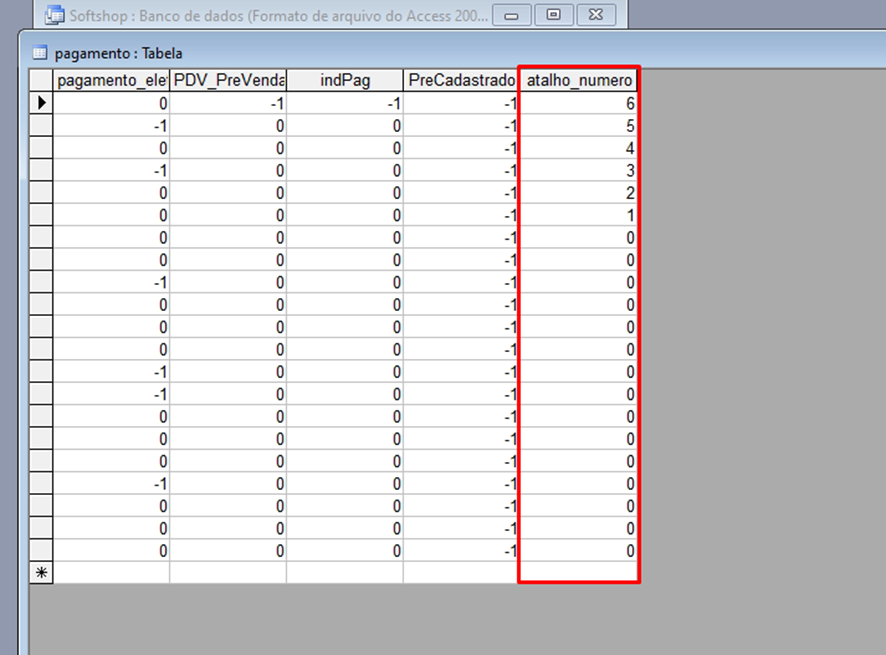Select the second row using its row selector
This screenshot has height=655, width=886.
[41, 126]
